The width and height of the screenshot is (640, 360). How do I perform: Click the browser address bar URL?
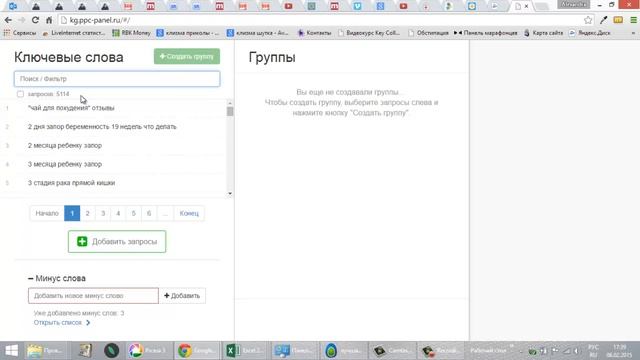point(100,20)
